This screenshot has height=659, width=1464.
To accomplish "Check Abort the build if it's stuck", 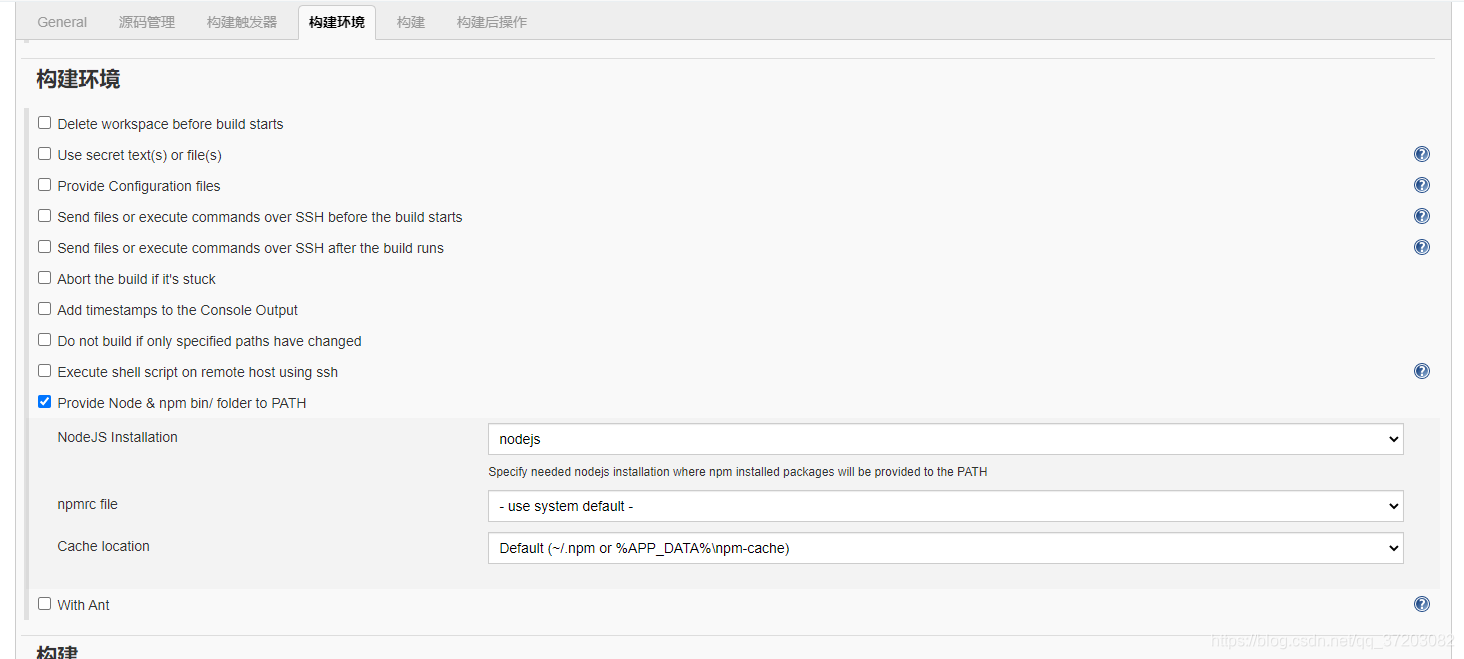I will click(44, 277).
